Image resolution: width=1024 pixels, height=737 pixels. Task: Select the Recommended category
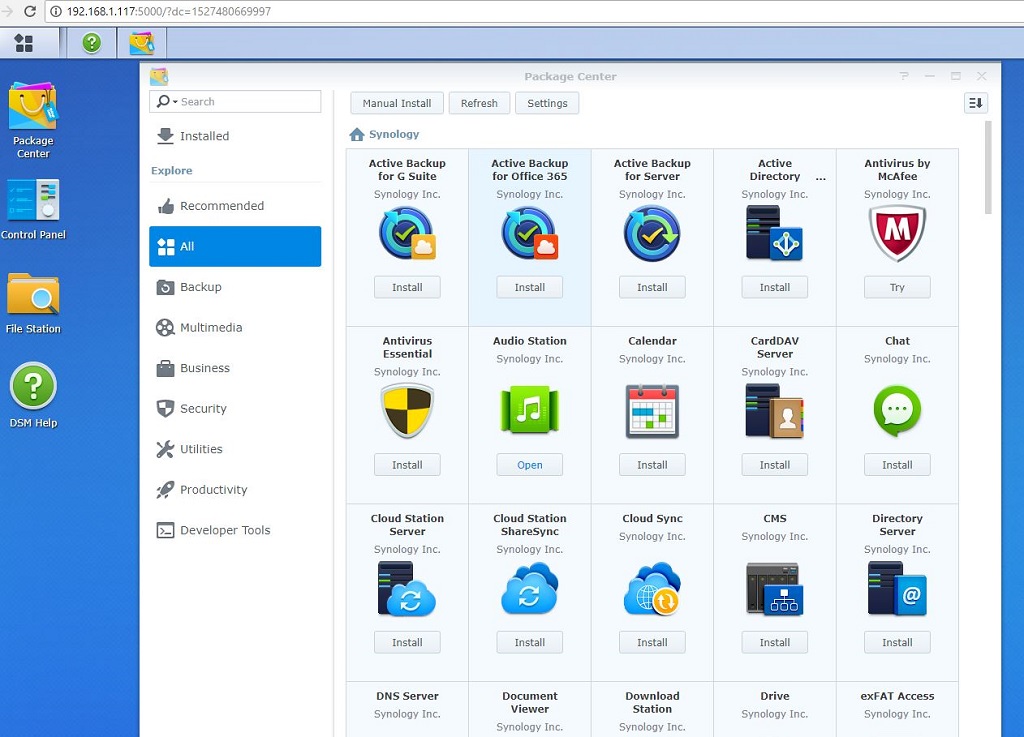point(235,206)
